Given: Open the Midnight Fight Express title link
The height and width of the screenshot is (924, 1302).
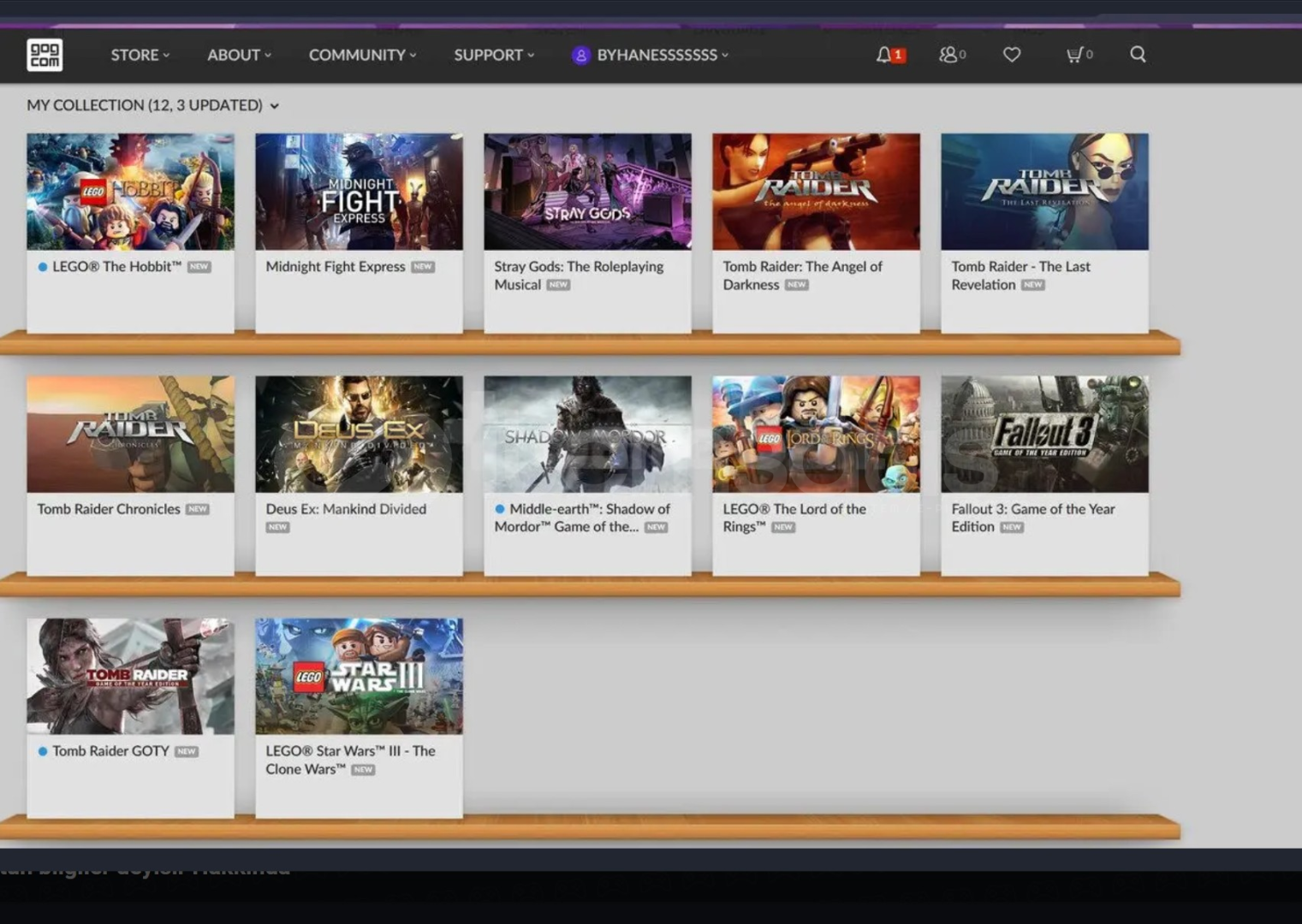Looking at the screenshot, I should [x=335, y=267].
